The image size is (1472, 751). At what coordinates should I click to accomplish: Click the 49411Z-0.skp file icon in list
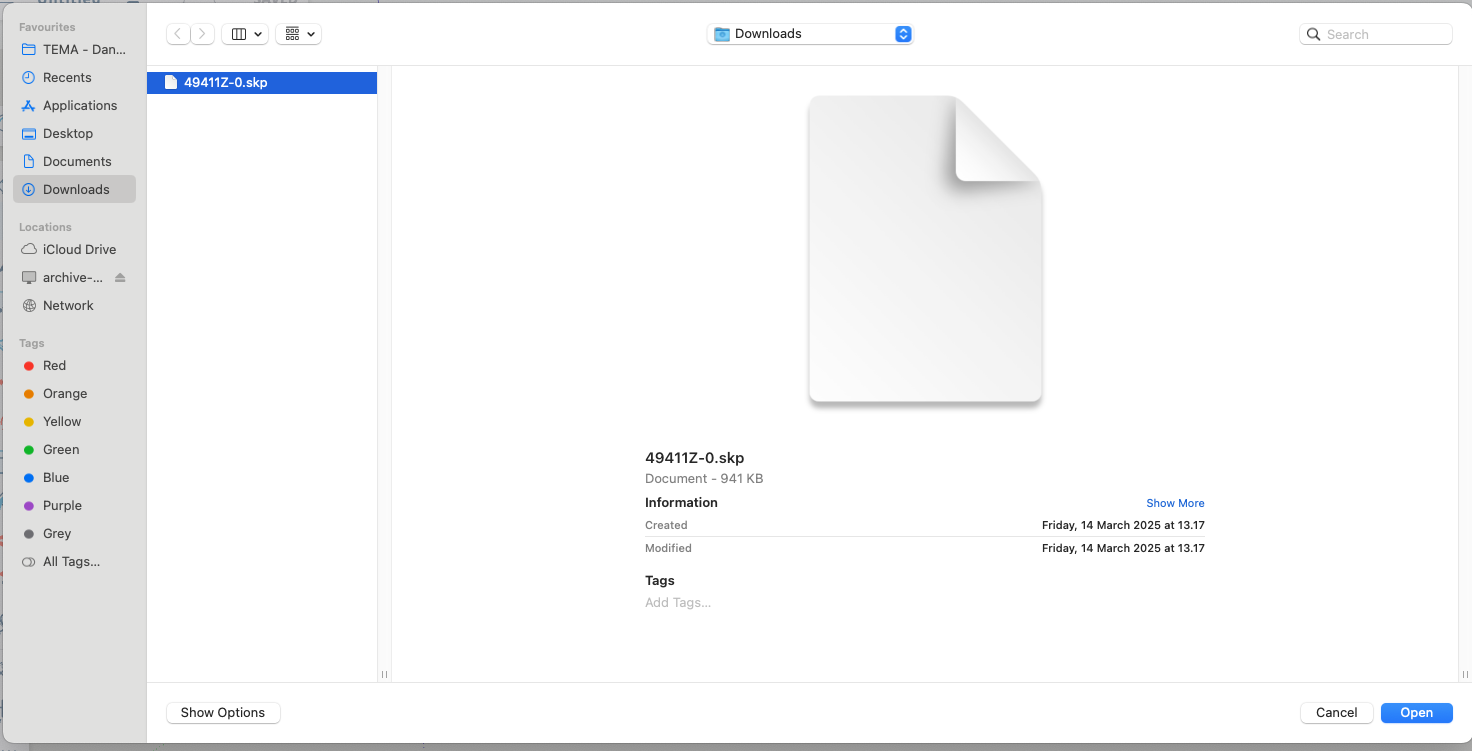(x=170, y=83)
